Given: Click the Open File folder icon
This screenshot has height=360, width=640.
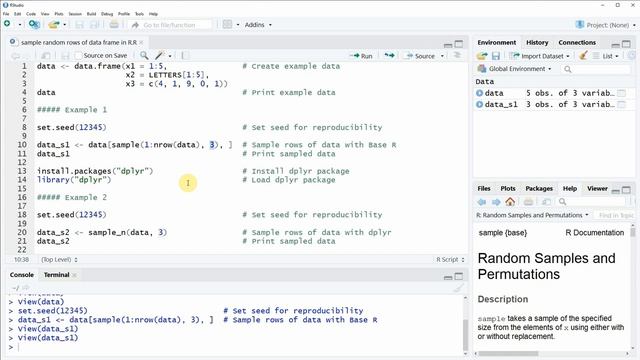Looking at the screenshot, I should tap(54, 24).
